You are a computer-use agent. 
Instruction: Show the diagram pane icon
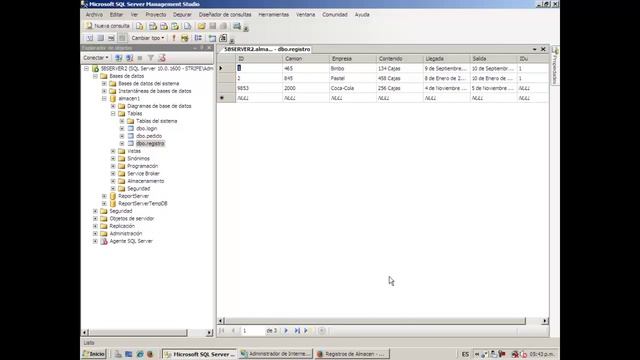(x=89, y=38)
